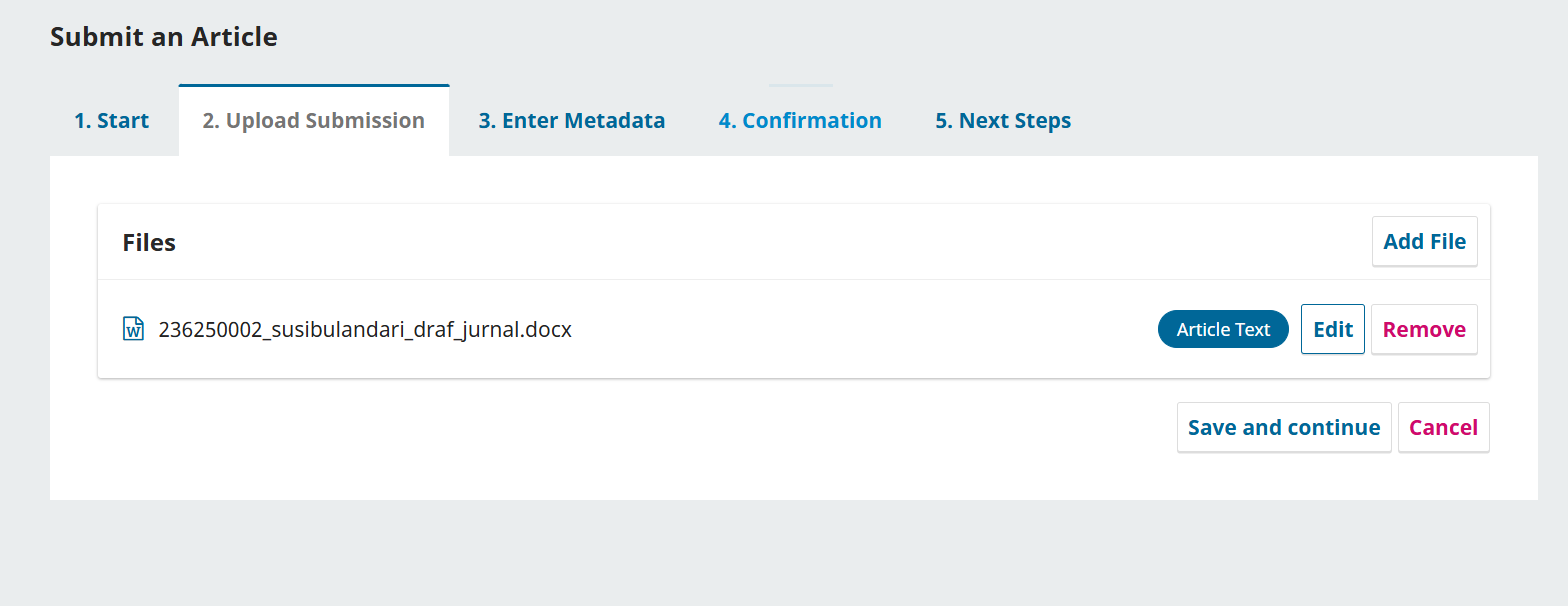
Task: Jump to the 5. Next Steps tab
Action: coord(1003,121)
